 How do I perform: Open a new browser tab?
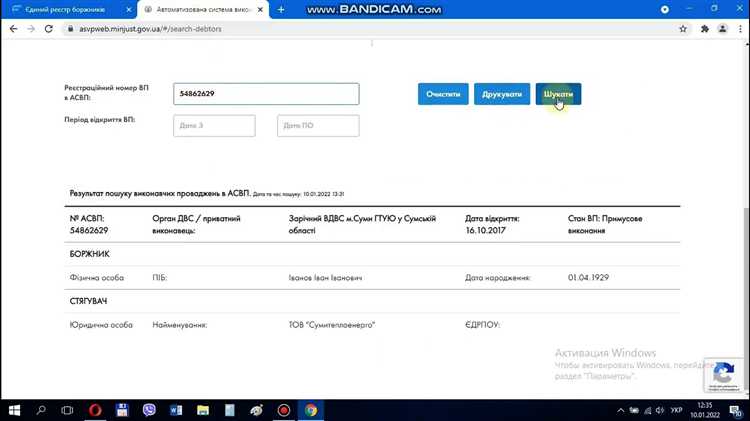pyautogui.click(x=281, y=9)
